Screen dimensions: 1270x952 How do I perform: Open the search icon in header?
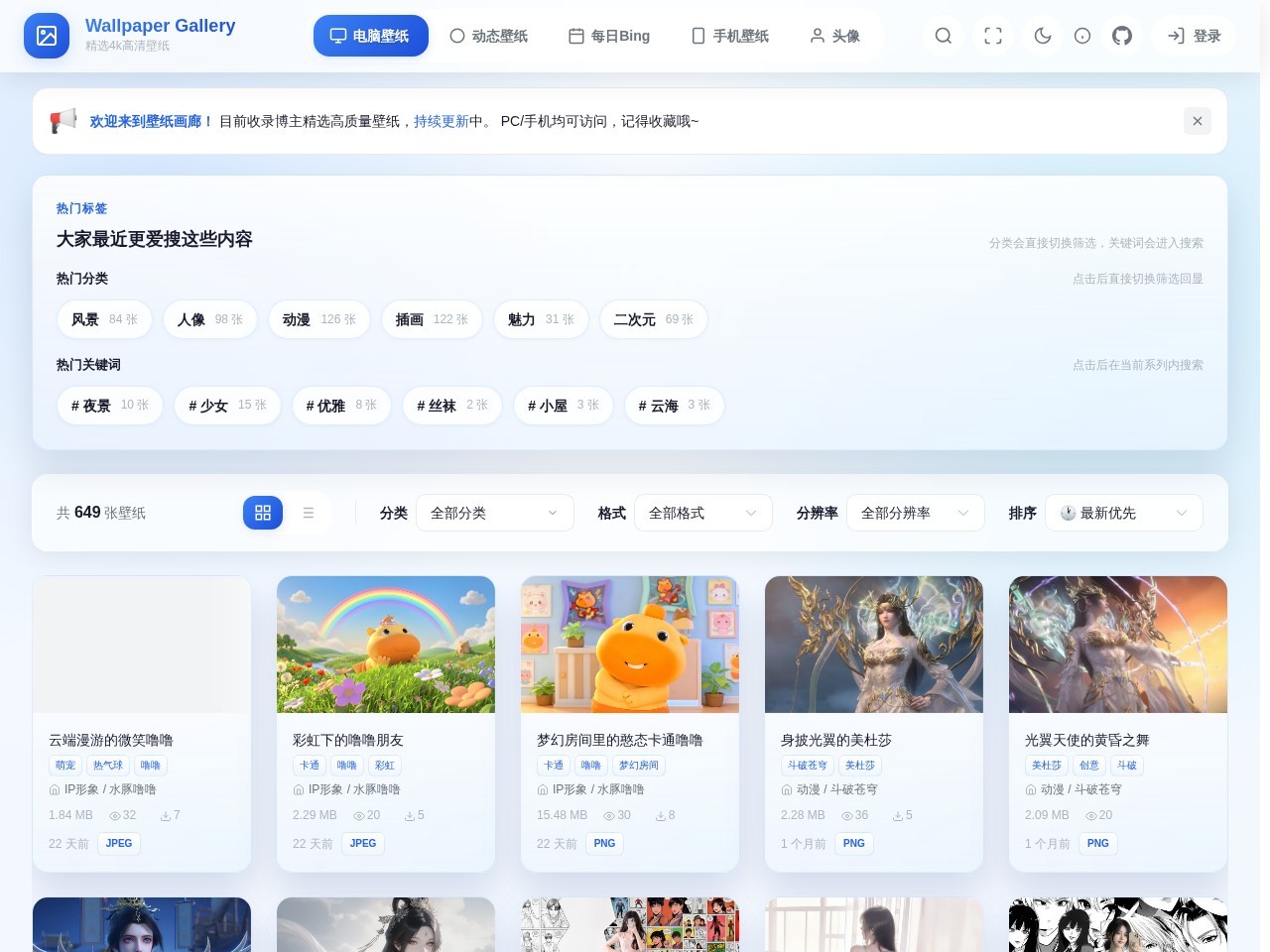click(944, 36)
